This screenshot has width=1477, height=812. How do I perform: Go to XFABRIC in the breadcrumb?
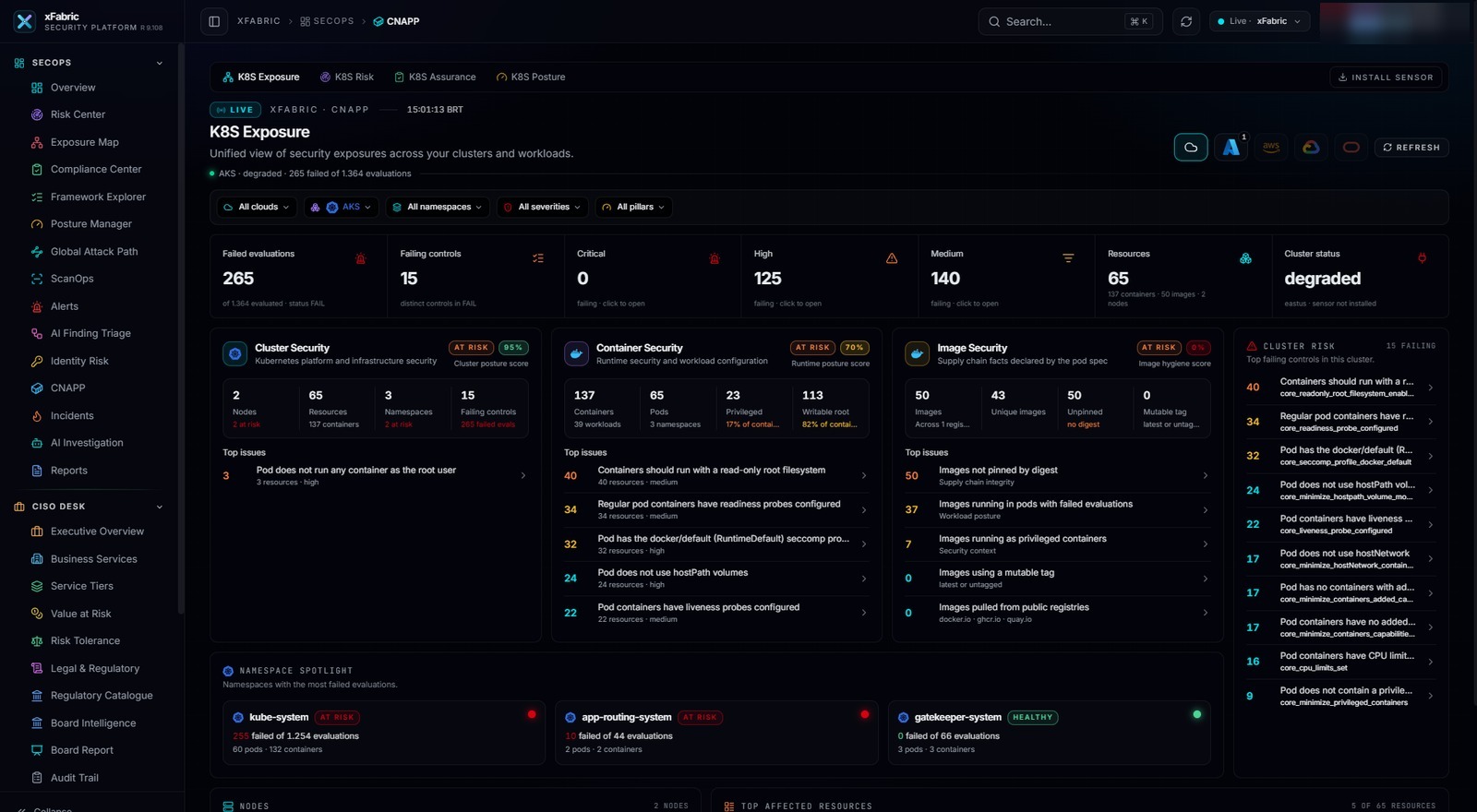[258, 21]
